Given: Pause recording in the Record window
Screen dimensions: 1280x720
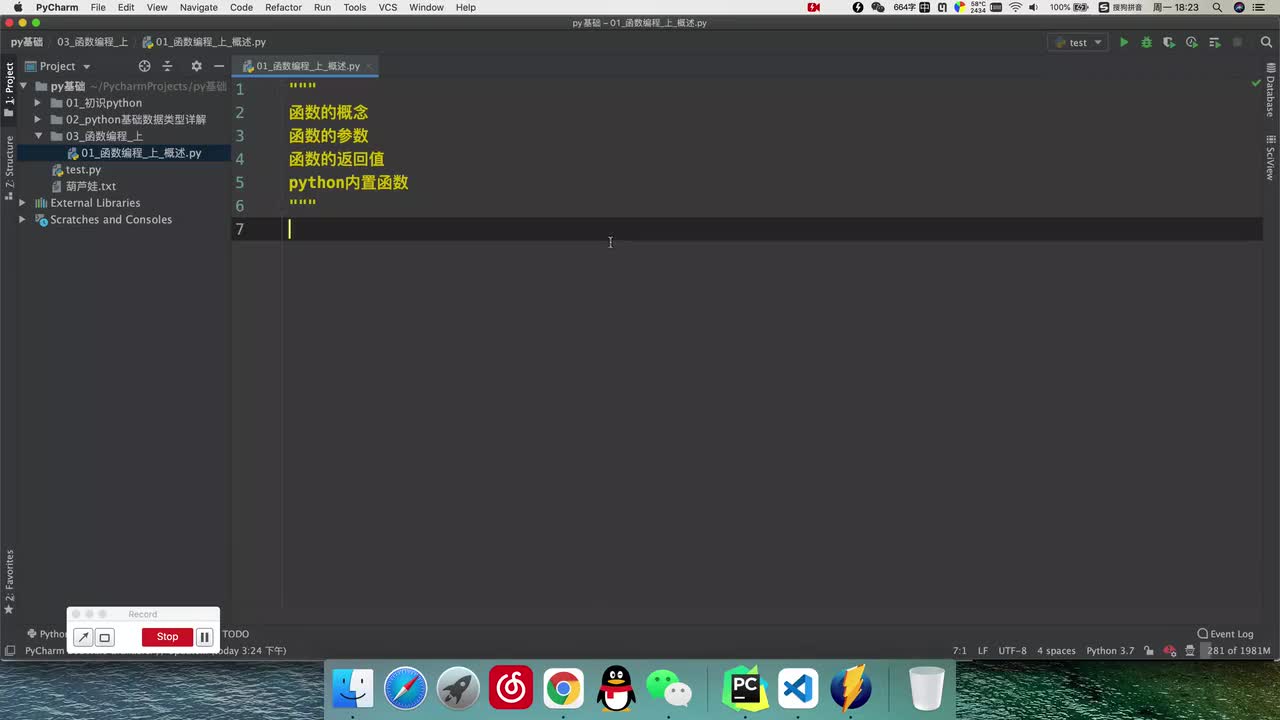Looking at the screenshot, I should coord(204,637).
